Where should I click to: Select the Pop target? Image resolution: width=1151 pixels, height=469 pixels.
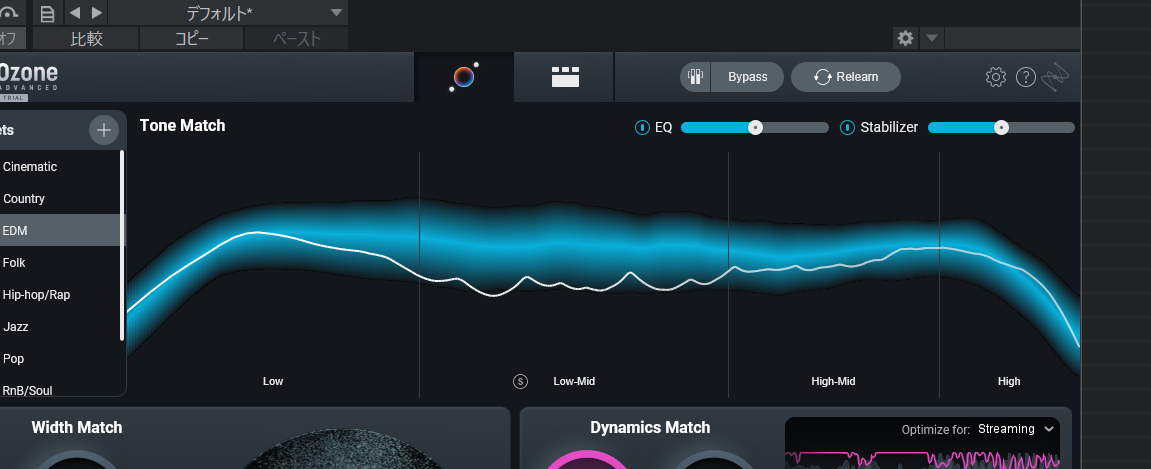coord(60,358)
